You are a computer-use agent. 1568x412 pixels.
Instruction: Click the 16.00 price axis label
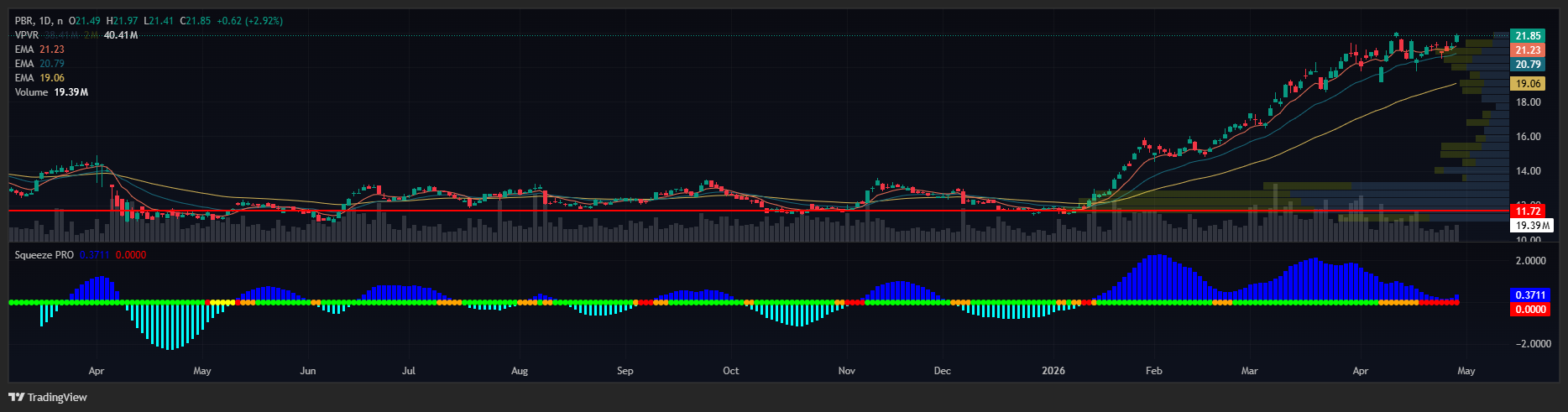pos(1528,137)
